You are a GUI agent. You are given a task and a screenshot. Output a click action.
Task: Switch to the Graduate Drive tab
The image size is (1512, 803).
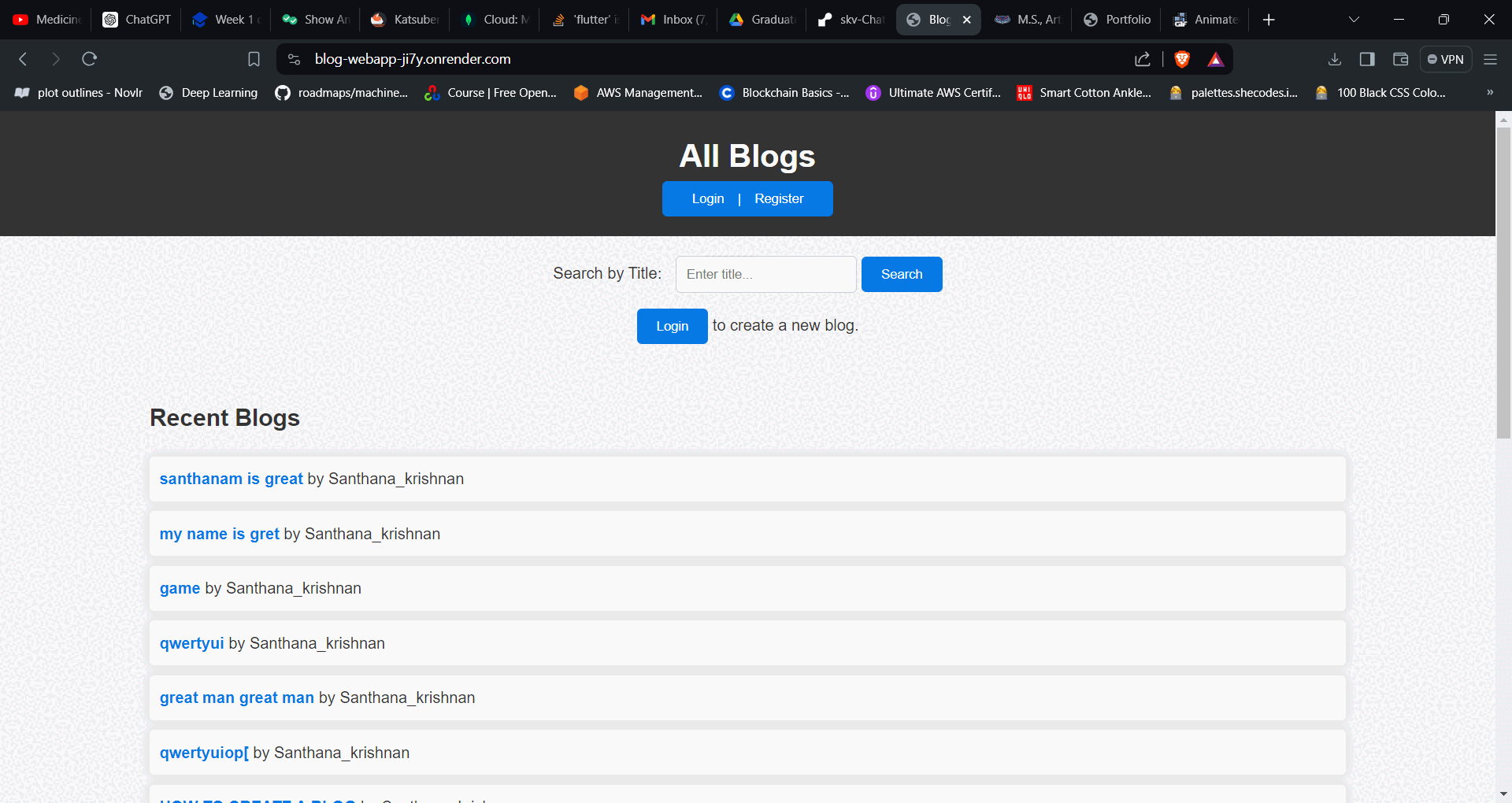762,20
